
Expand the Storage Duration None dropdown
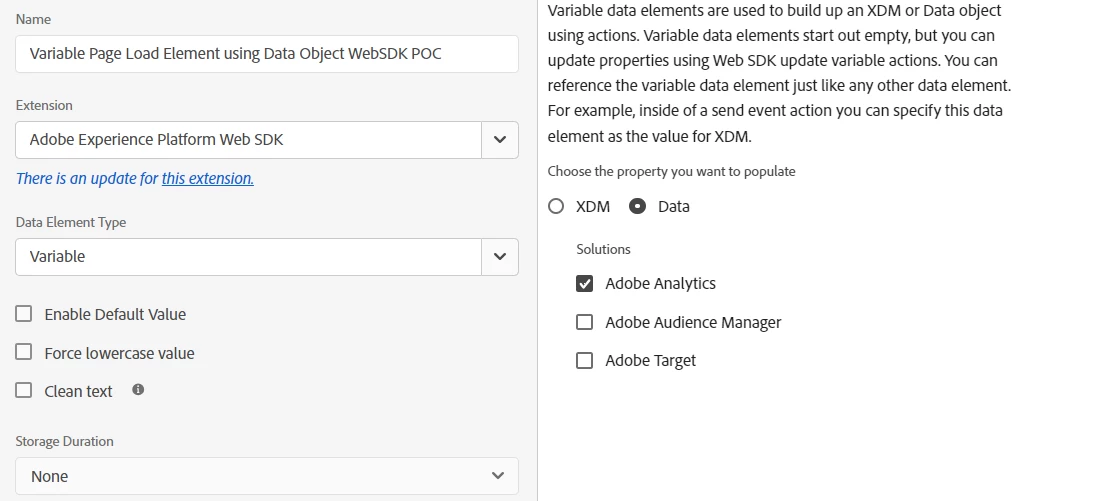[x=266, y=476]
